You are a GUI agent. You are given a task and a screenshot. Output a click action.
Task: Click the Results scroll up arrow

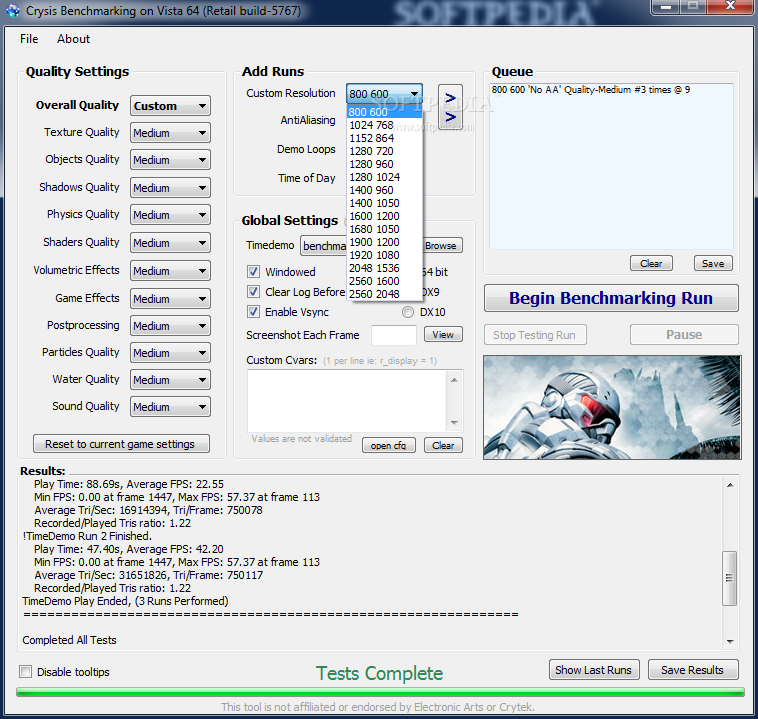729,484
